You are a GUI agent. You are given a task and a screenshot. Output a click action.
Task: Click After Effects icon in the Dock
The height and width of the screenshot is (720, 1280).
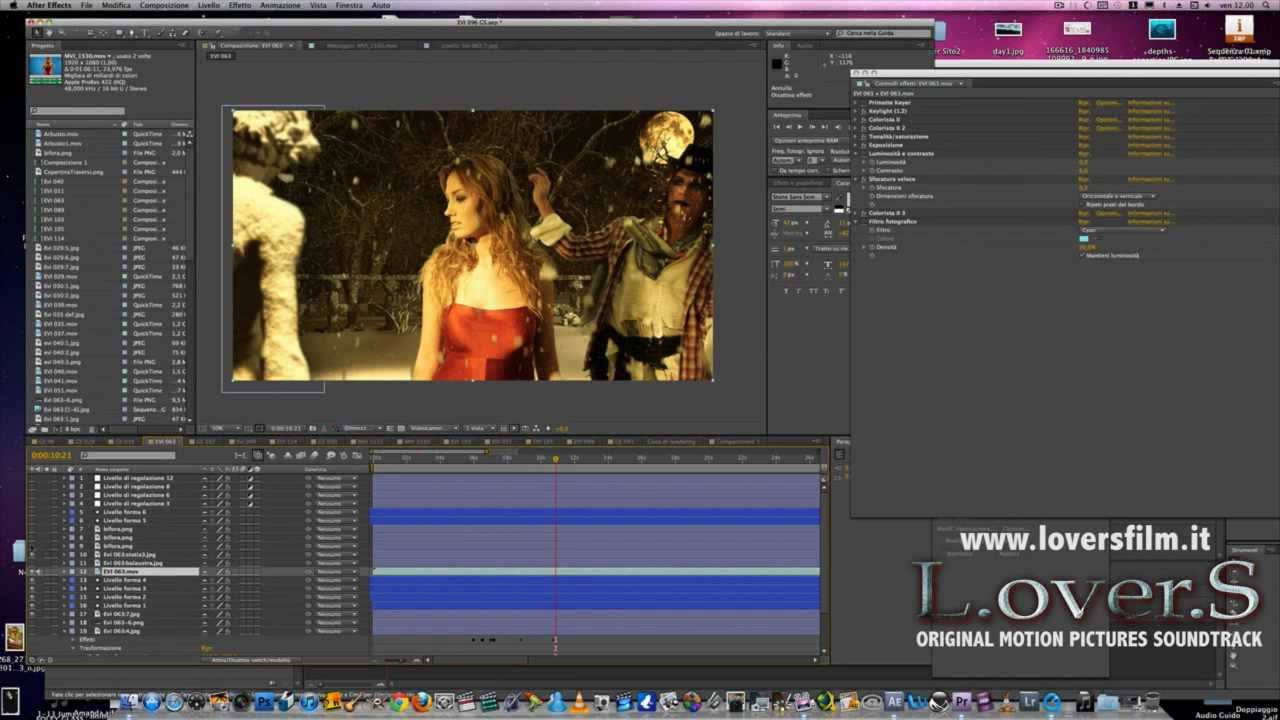pyautogui.click(x=895, y=702)
